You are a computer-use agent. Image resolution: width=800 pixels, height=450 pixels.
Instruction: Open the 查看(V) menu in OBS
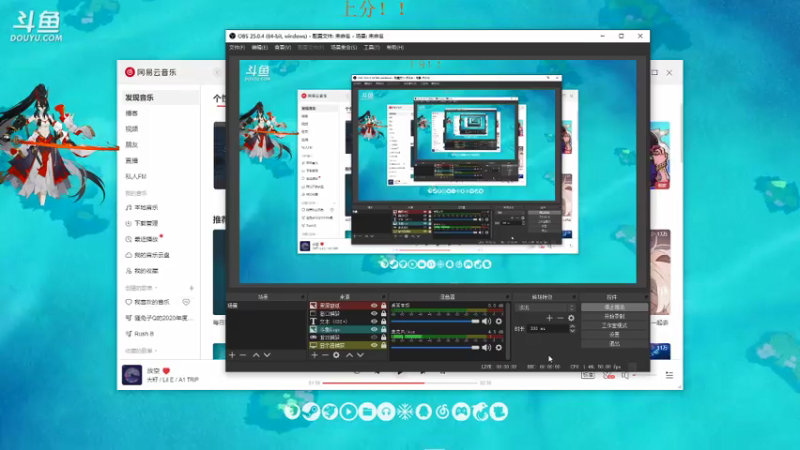tap(283, 47)
